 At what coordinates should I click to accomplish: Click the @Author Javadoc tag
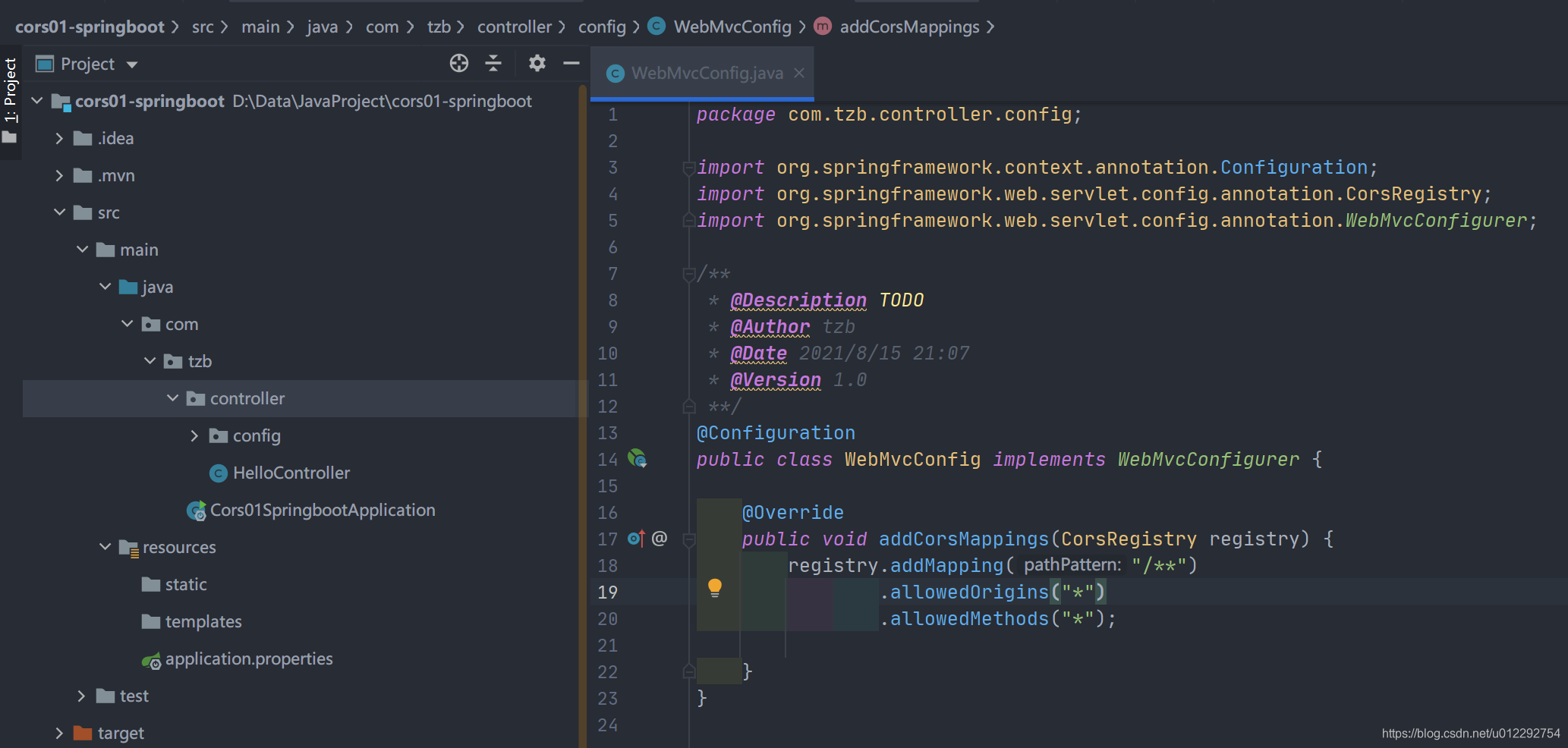coord(770,327)
